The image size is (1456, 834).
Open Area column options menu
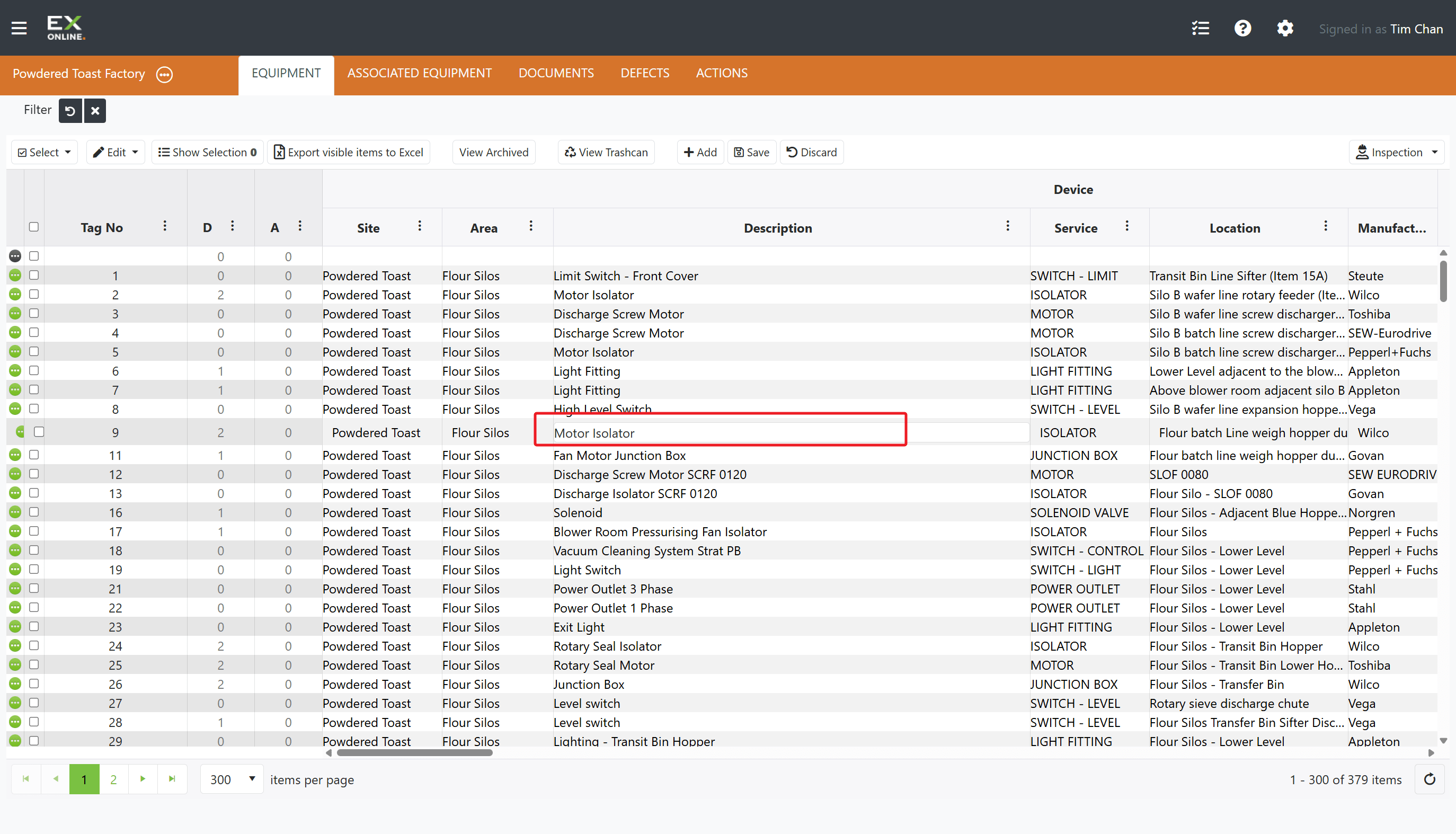[x=531, y=226]
